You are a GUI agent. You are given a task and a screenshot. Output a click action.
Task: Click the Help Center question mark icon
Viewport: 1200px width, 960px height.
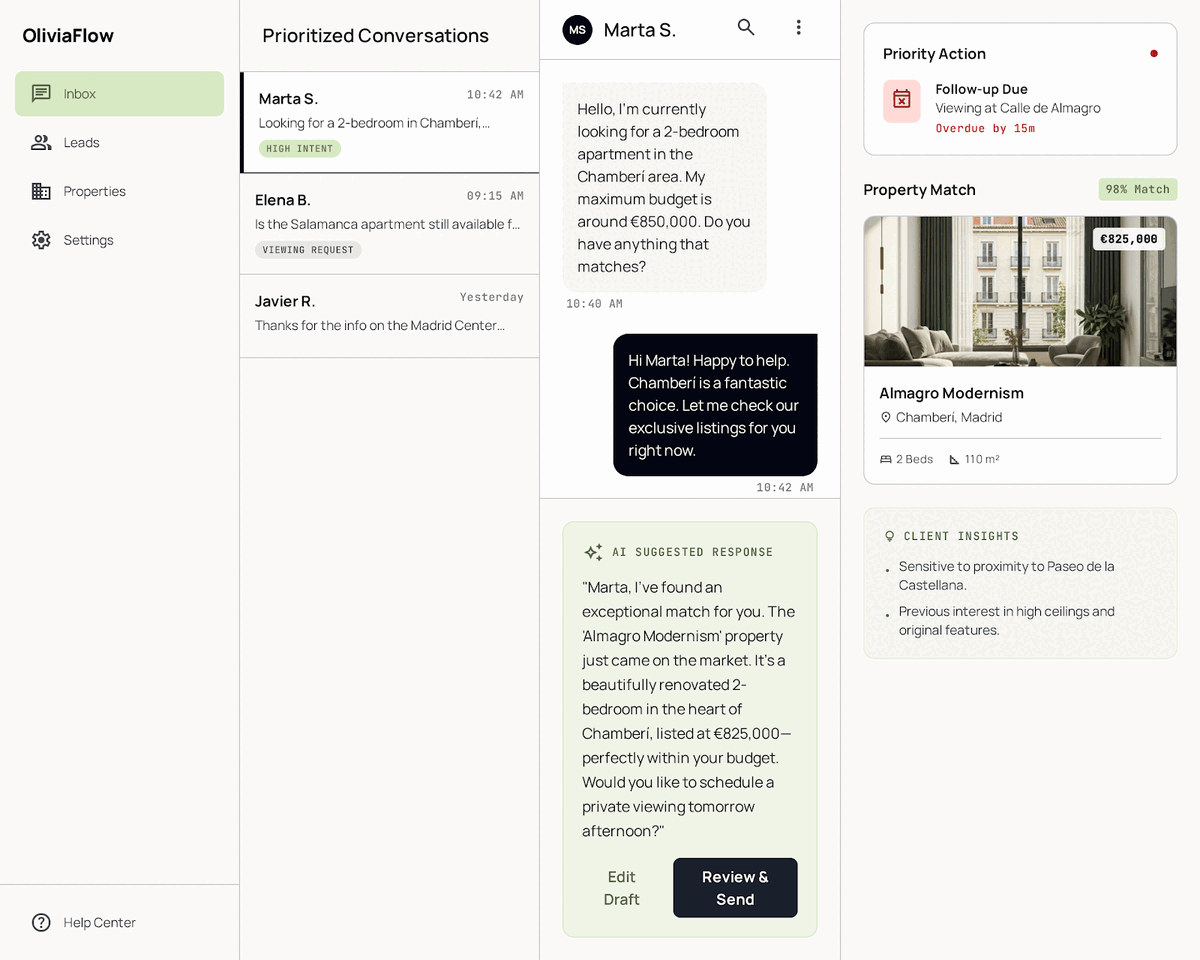point(41,923)
